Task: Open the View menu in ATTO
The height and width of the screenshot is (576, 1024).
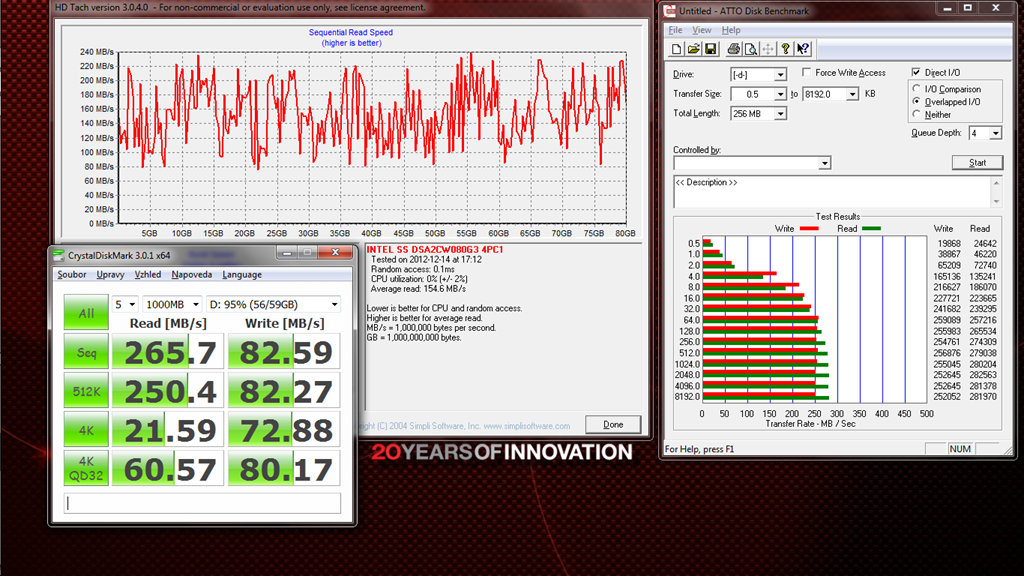Action: click(x=702, y=31)
